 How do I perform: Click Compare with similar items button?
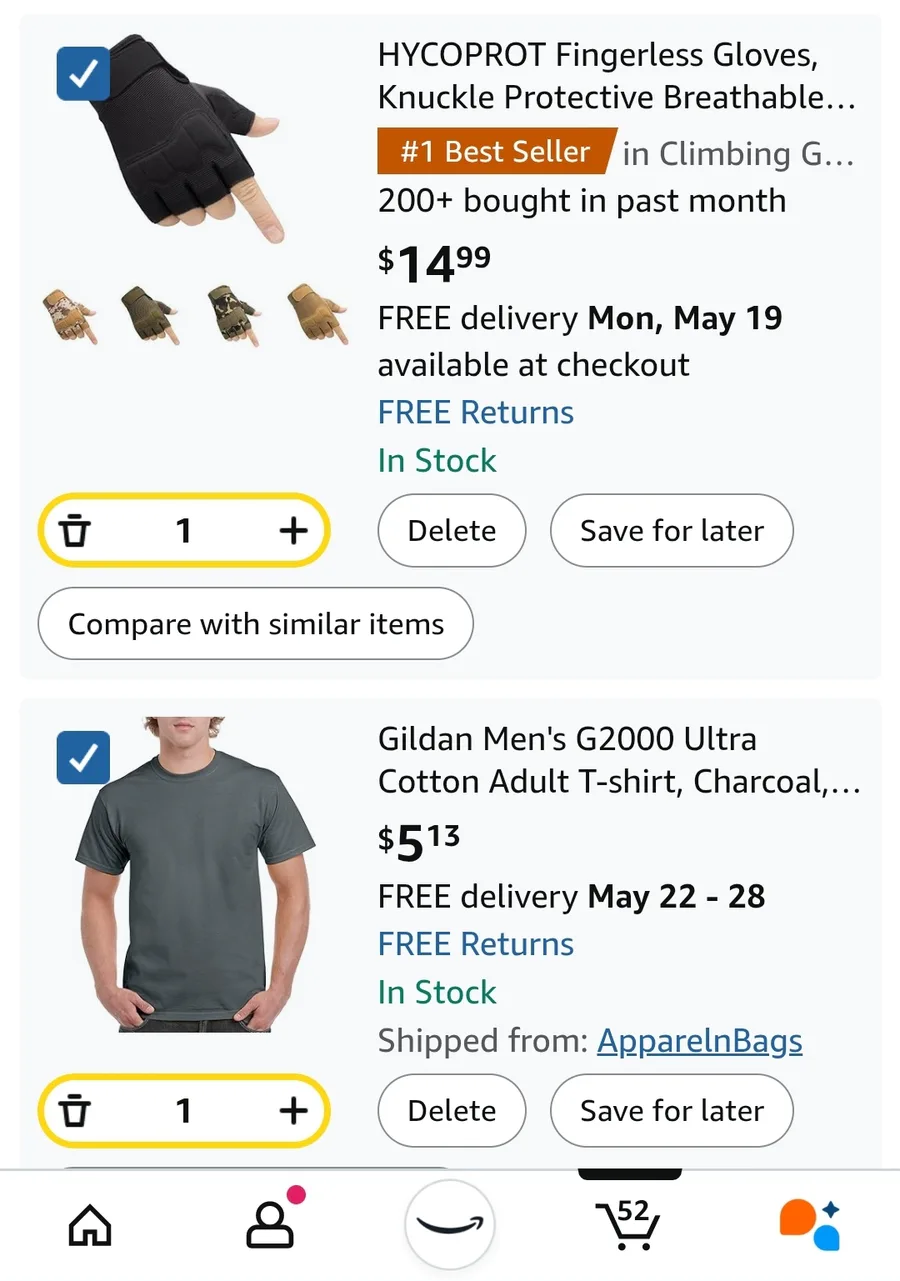255,624
